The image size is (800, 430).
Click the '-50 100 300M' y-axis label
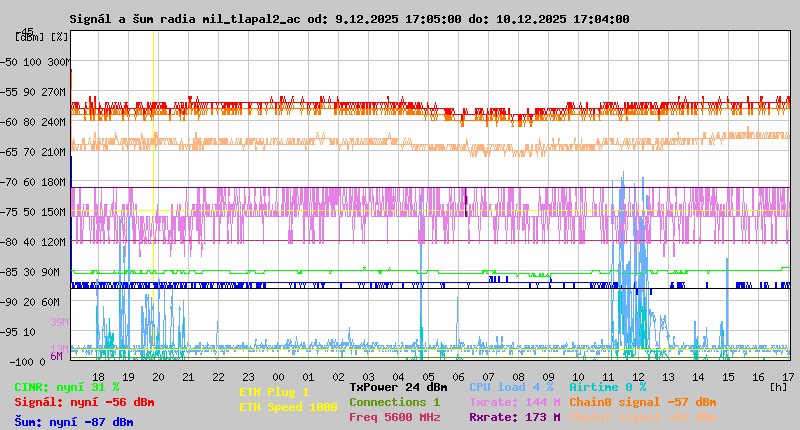(x=35, y=62)
